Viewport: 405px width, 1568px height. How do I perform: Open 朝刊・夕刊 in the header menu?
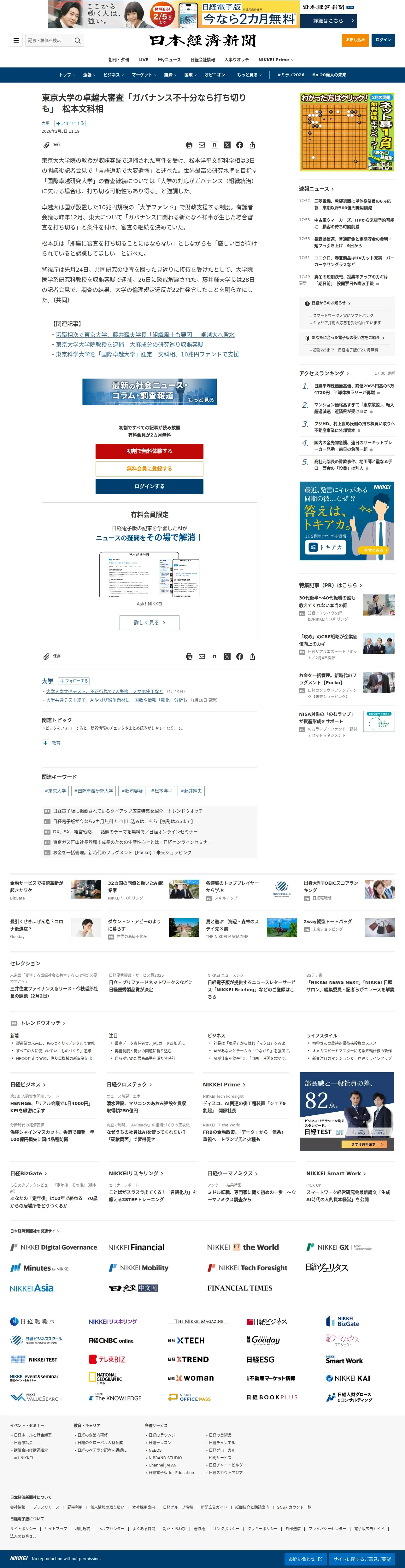pyautogui.click(x=119, y=60)
